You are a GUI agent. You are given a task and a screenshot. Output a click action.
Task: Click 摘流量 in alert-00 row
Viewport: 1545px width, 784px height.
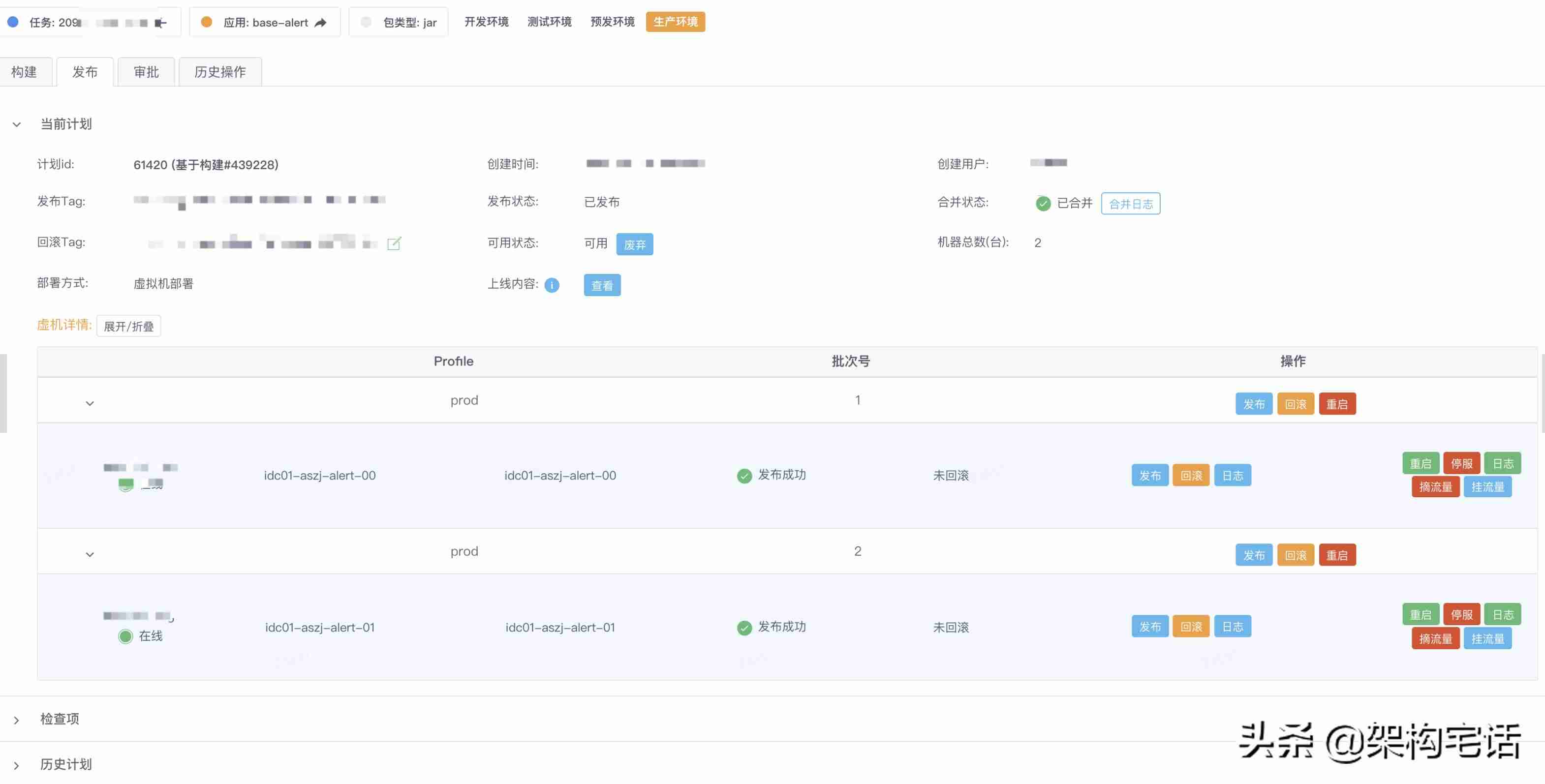pos(1435,487)
